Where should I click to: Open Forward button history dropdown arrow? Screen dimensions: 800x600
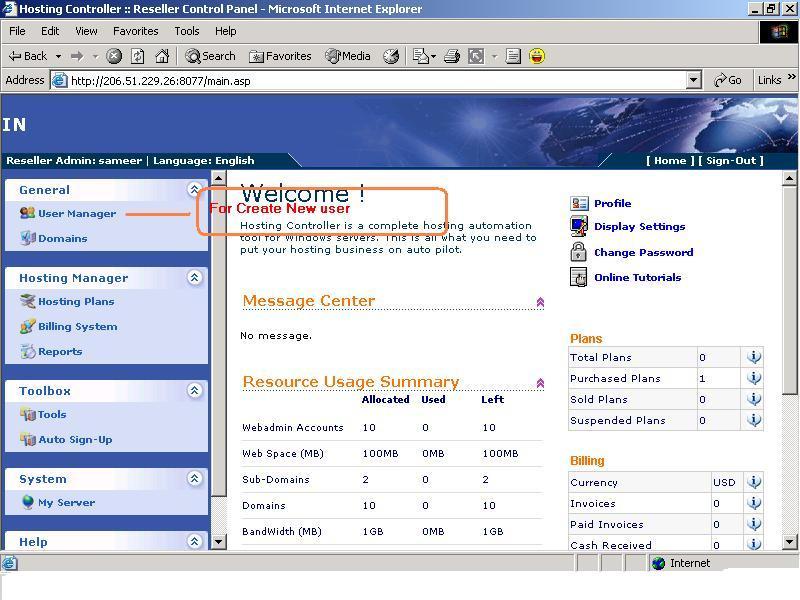95,57
